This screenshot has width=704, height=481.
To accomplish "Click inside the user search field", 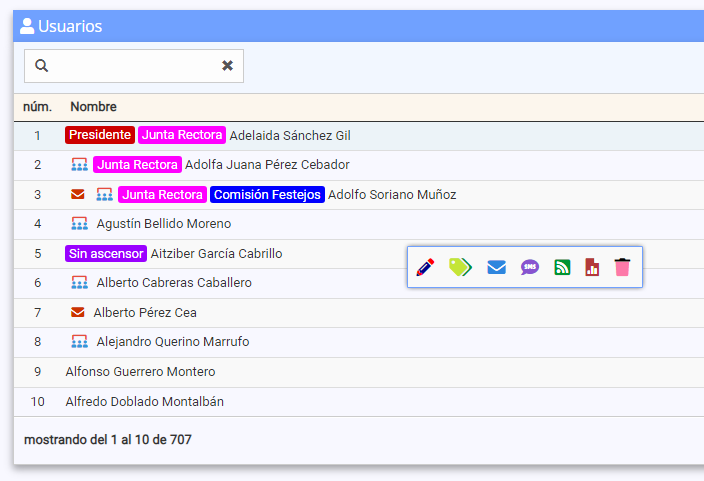I will tap(135, 66).
